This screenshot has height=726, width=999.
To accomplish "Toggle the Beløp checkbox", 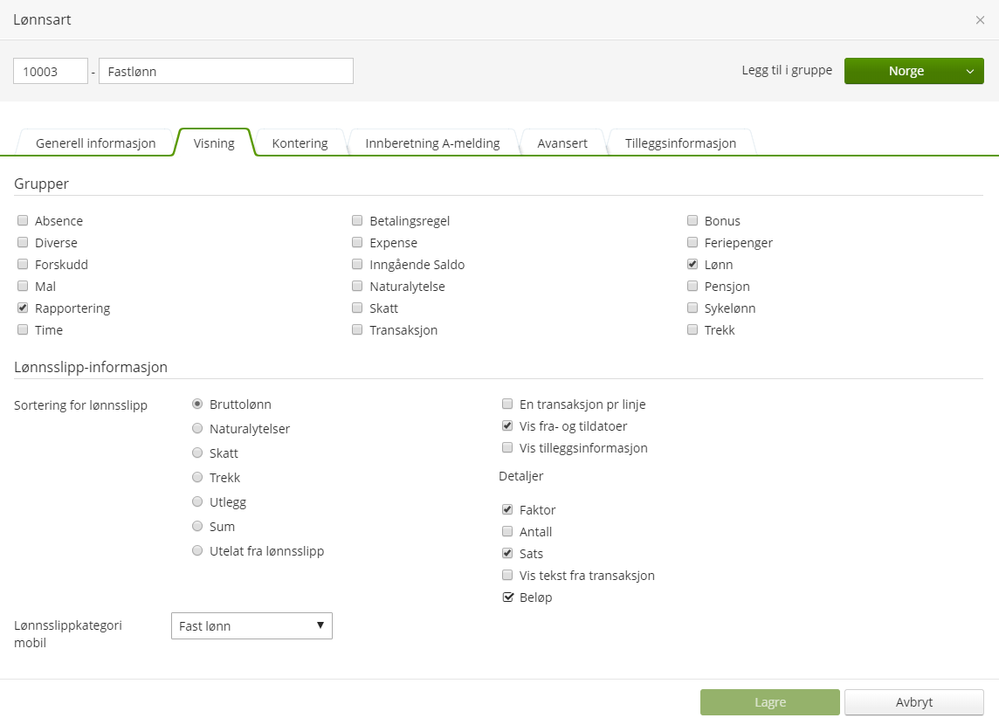I will click(507, 597).
